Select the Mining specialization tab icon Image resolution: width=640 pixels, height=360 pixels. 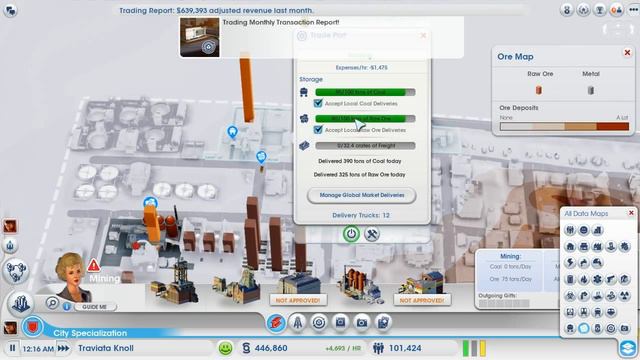276,322
